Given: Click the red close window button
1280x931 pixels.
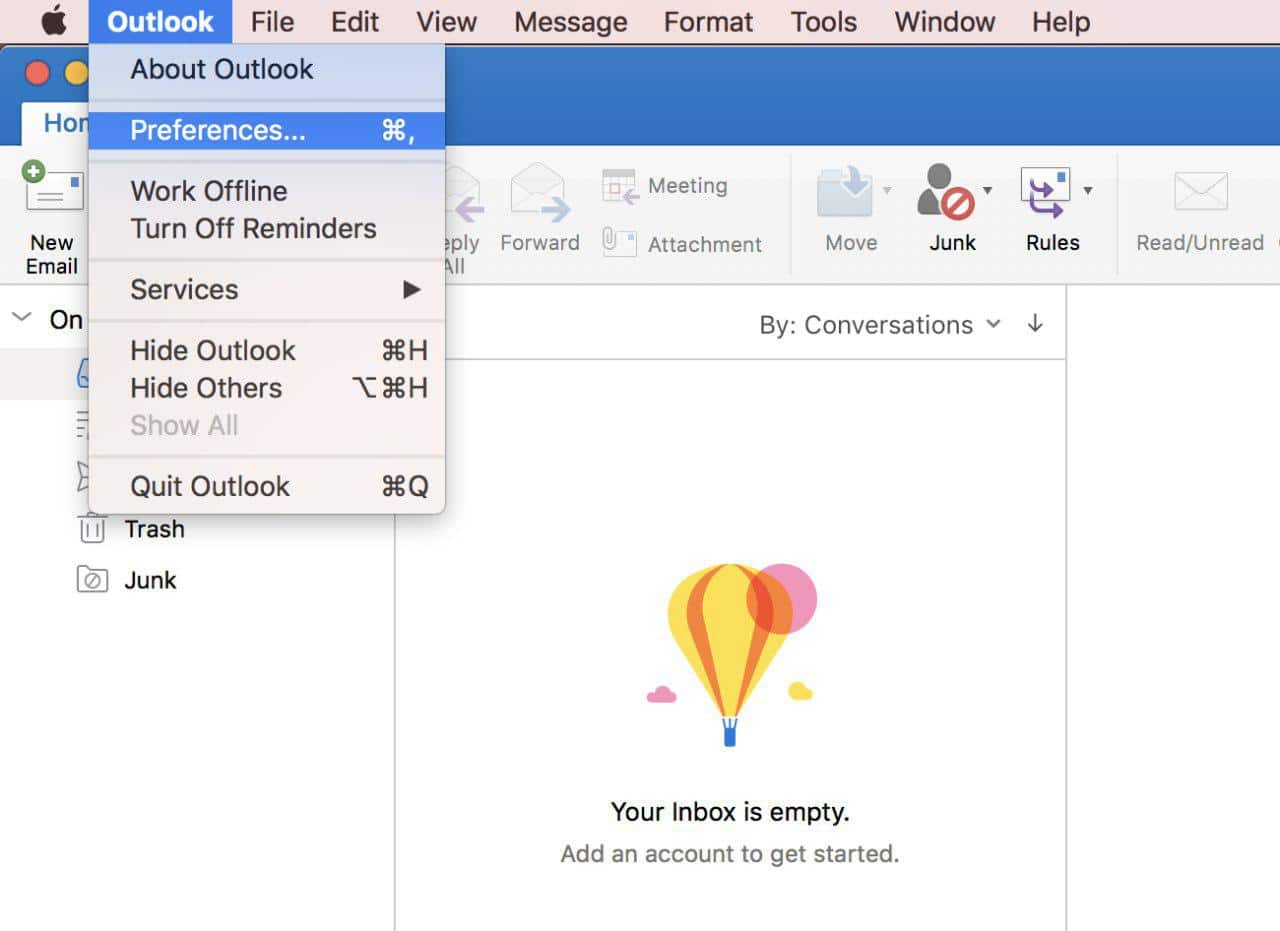Looking at the screenshot, I should [37, 73].
